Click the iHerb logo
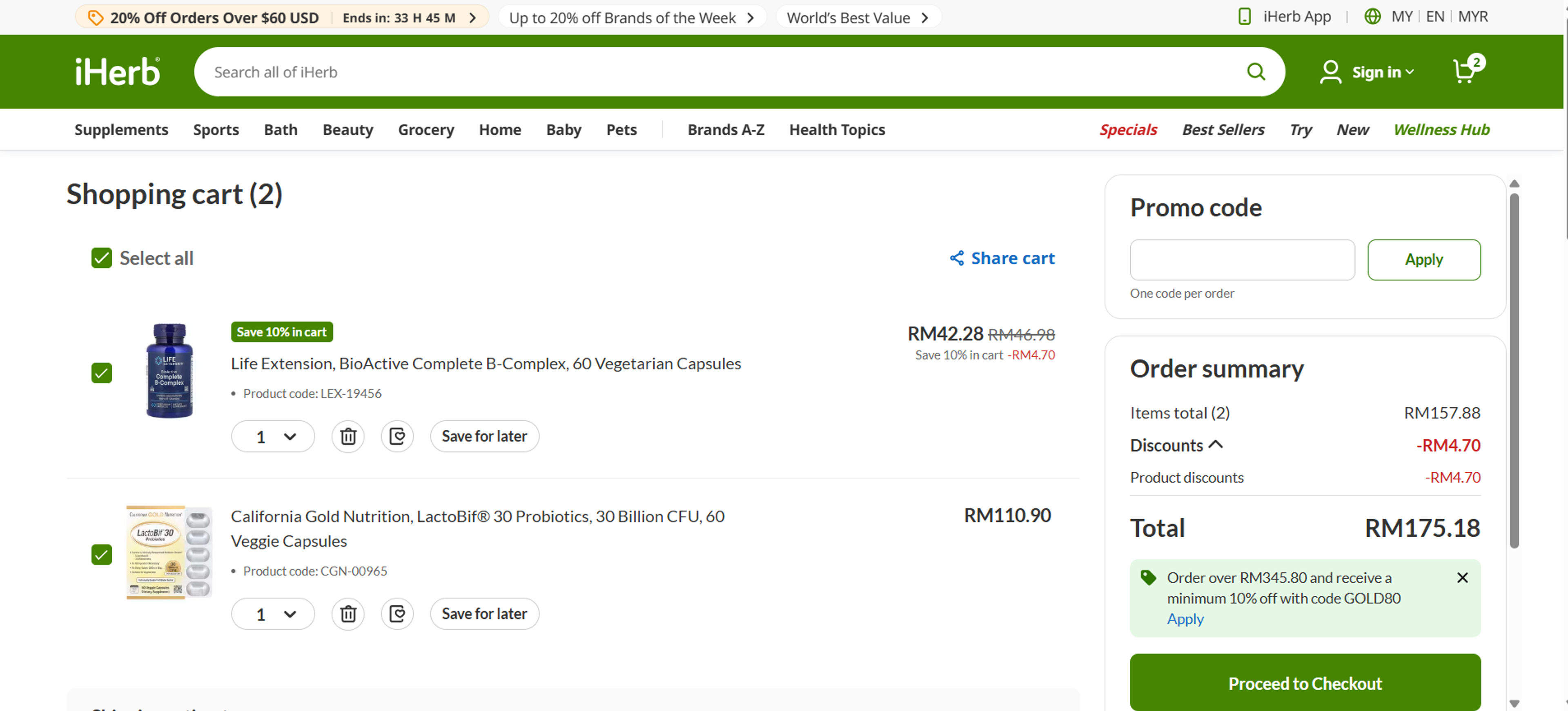This screenshot has height=711, width=1568. (118, 72)
